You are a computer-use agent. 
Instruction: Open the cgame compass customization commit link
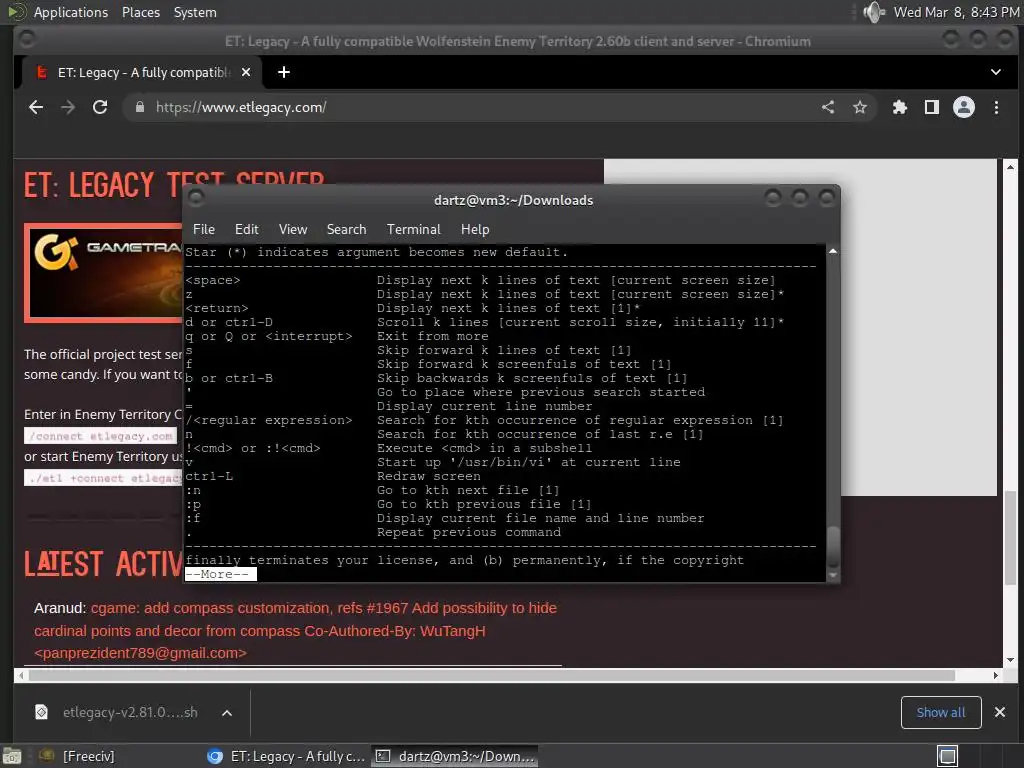coord(295,630)
